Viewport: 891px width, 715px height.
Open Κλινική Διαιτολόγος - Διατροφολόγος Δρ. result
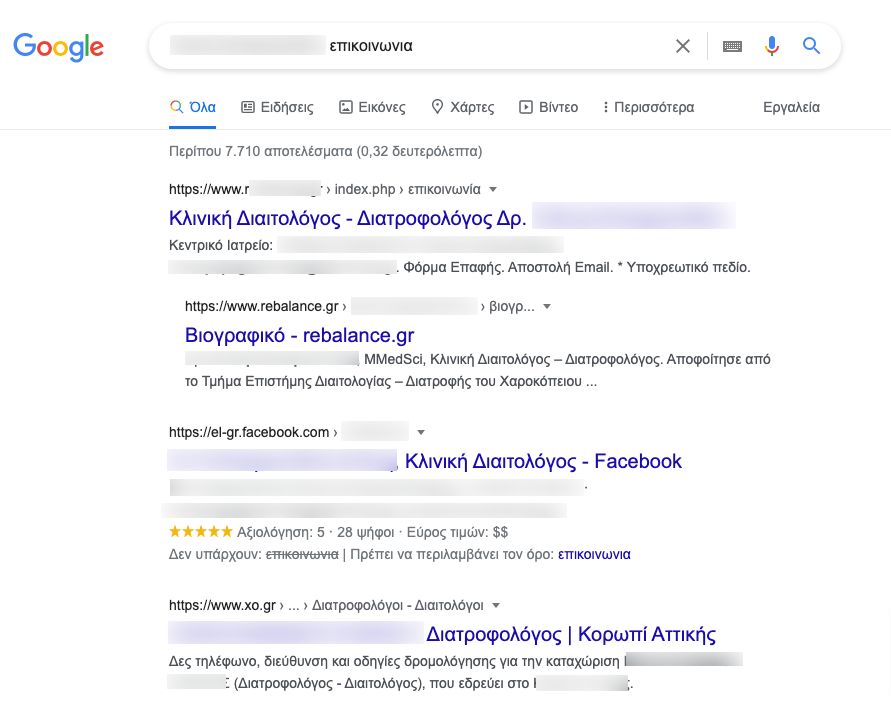pyautogui.click(x=347, y=218)
